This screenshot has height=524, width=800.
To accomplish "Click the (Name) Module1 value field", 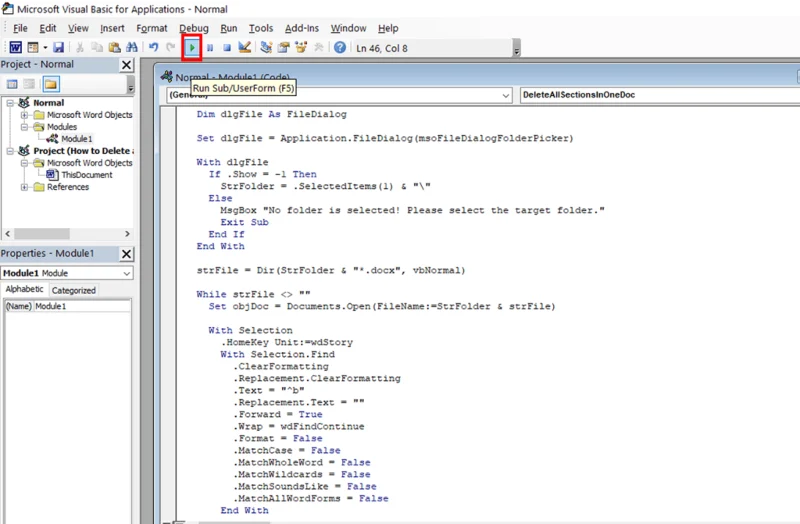I will (82, 306).
